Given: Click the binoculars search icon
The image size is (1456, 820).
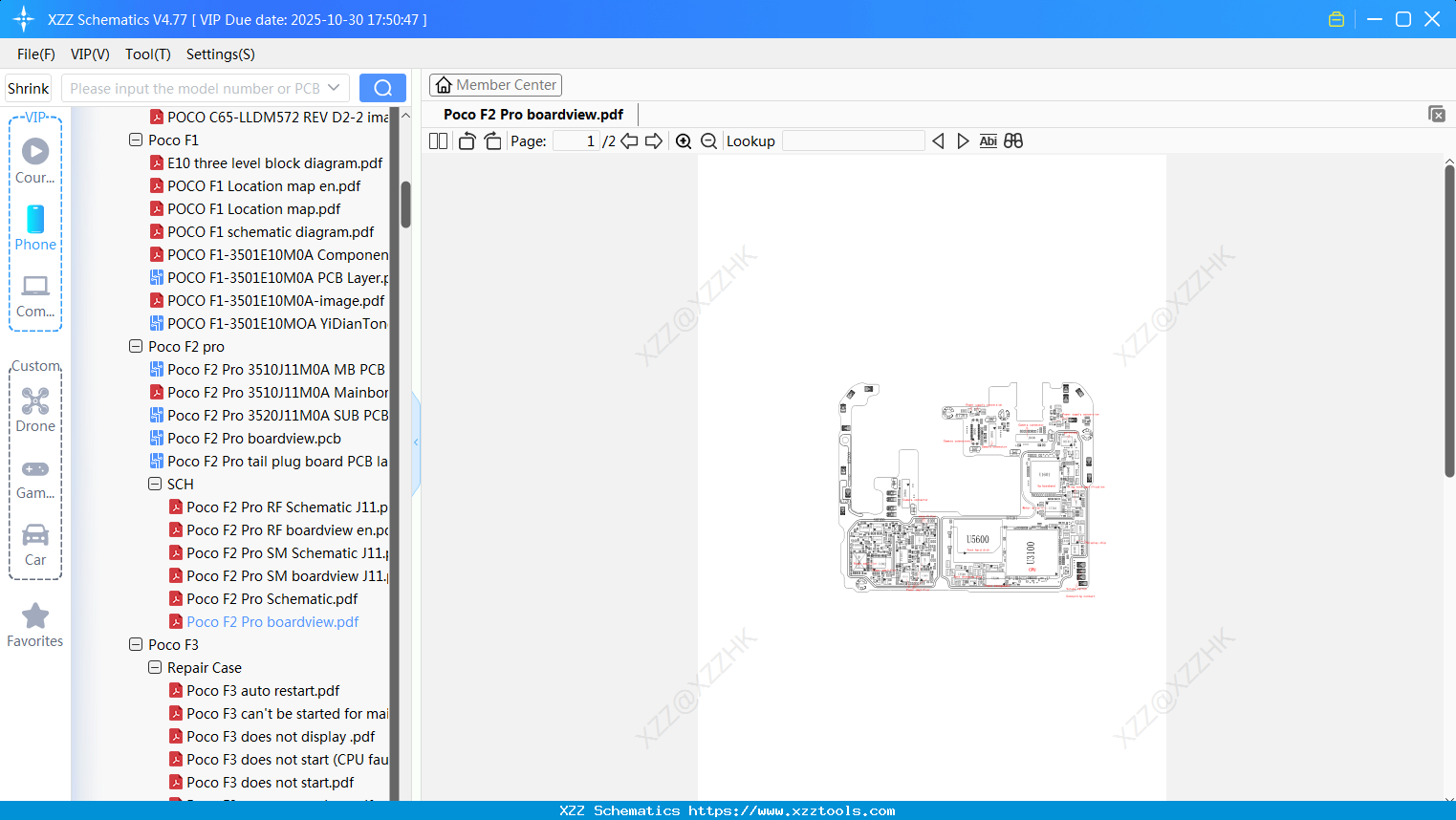Looking at the screenshot, I should pyautogui.click(x=1013, y=141).
